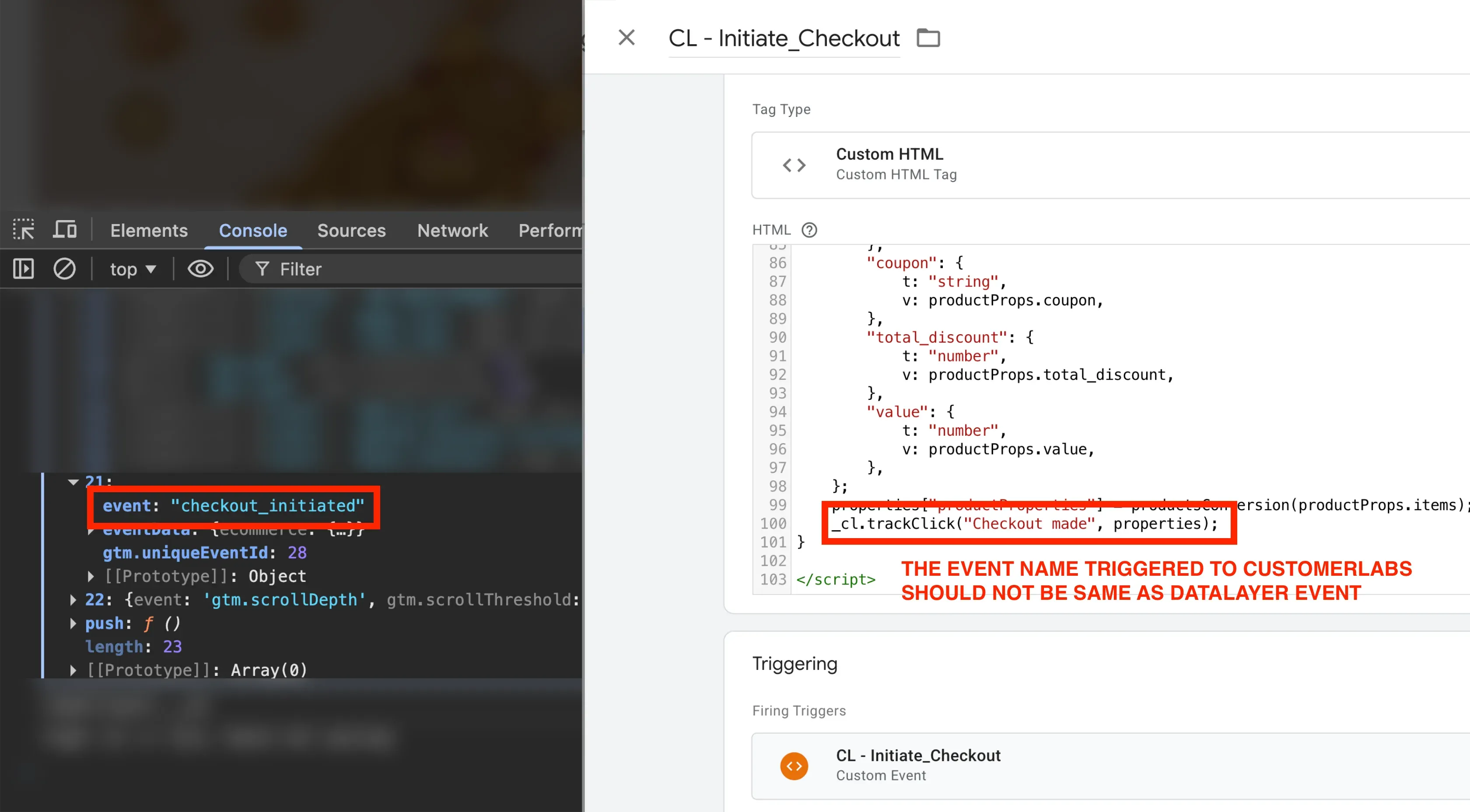Click the "coupon" key in HTML code
The width and height of the screenshot is (1470, 812).
click(901, 263)
